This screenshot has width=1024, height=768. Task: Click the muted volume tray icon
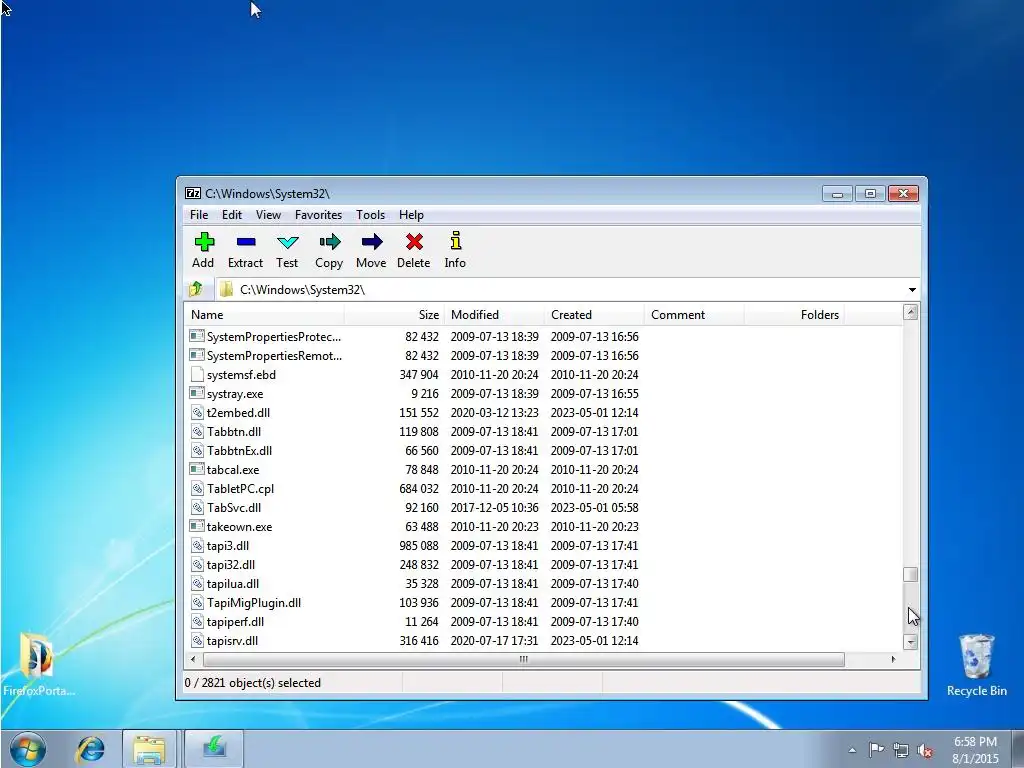pyautogui.click(x=925, y=750)
